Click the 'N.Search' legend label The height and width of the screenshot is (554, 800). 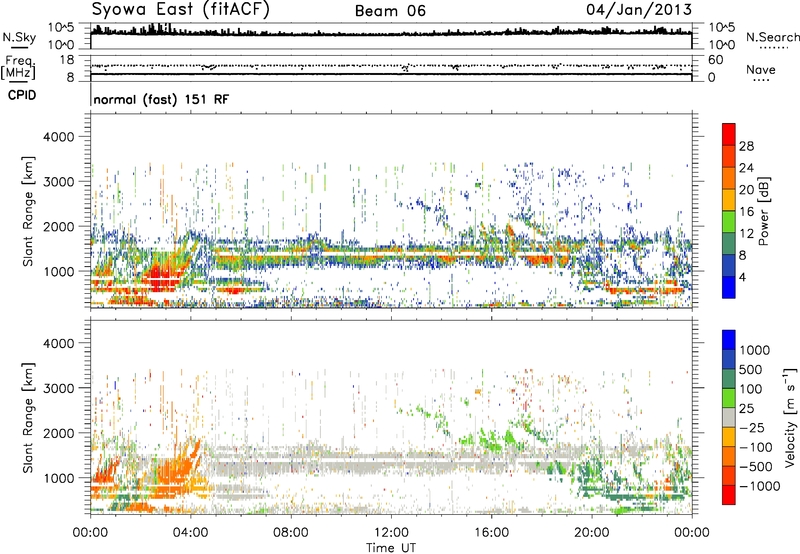(772, 37)
